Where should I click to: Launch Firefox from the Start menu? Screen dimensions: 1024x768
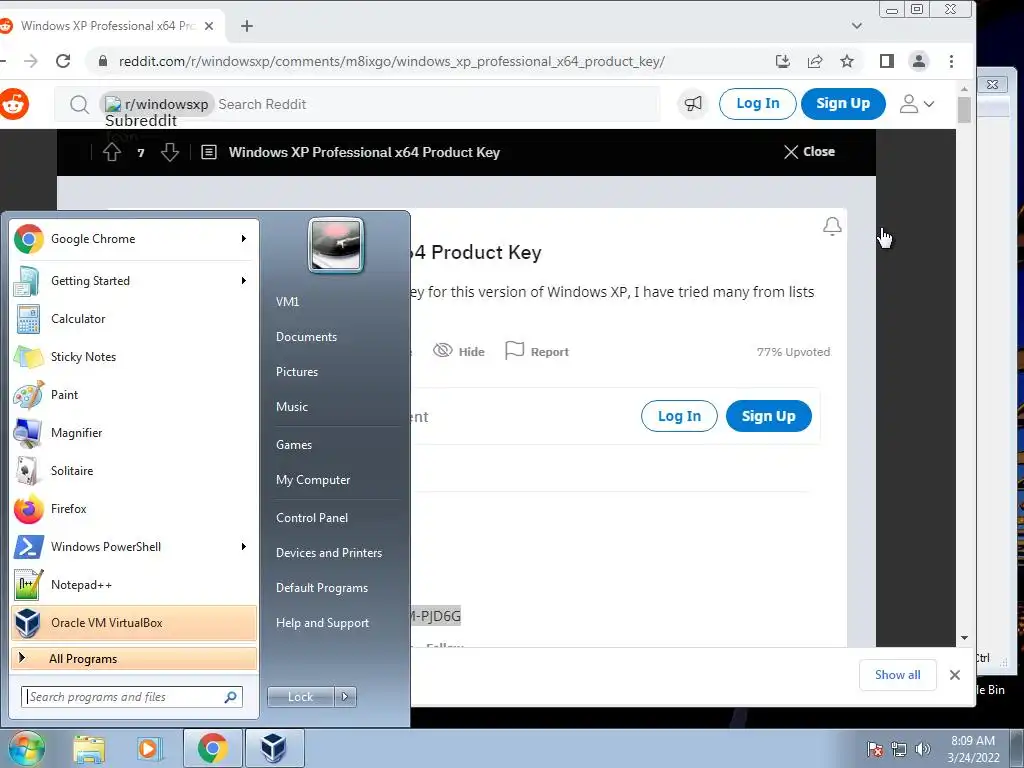(x=135, y=508)
